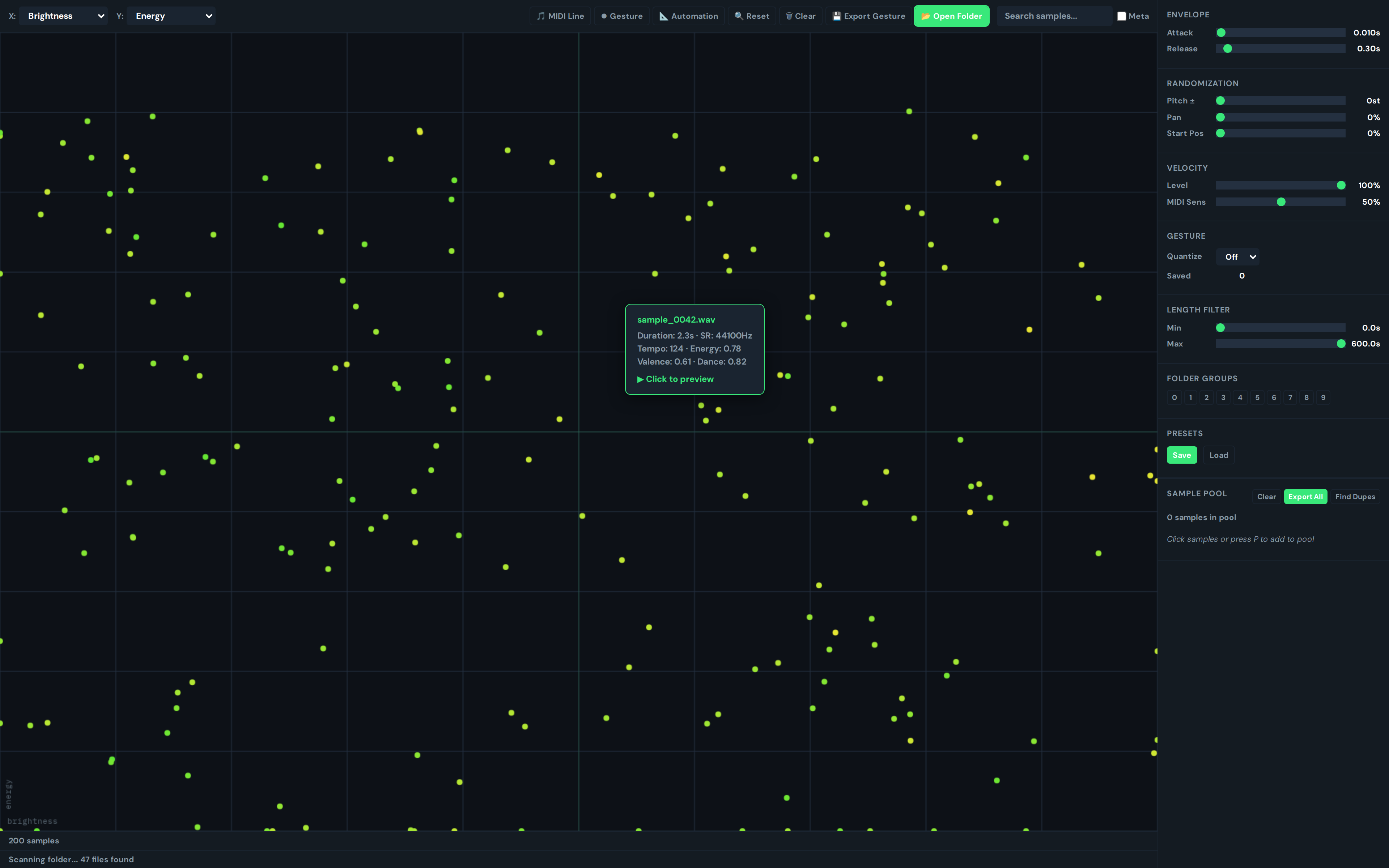Clear the sample pool

coord(1266,497)
